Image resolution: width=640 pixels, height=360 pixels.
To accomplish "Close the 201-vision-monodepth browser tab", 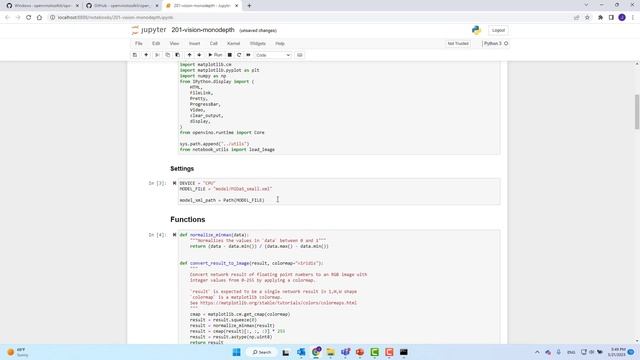I will [236, 6].
